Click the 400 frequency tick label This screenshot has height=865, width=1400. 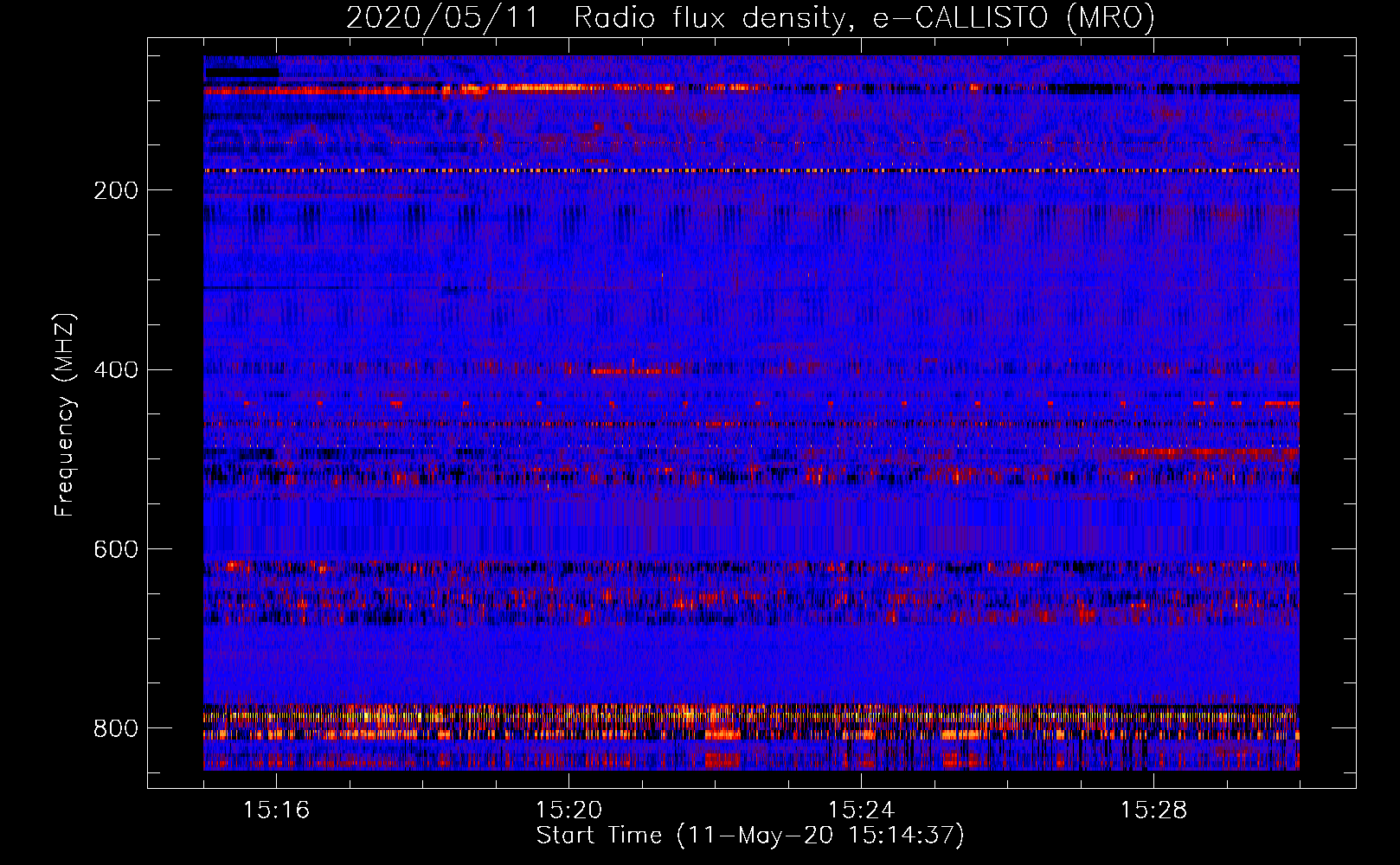click(115, 371)
